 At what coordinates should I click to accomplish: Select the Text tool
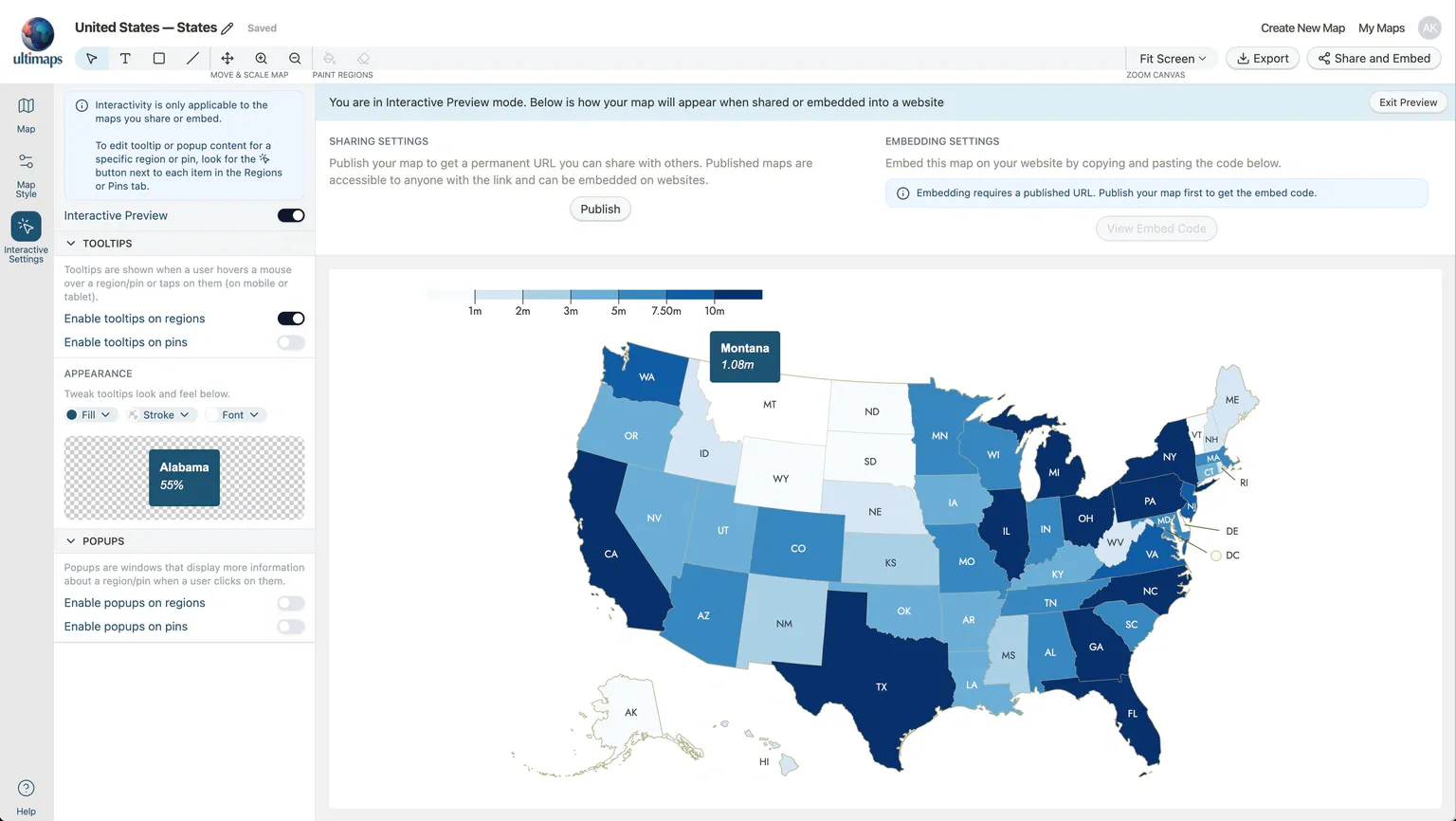[x=125, y=59]
